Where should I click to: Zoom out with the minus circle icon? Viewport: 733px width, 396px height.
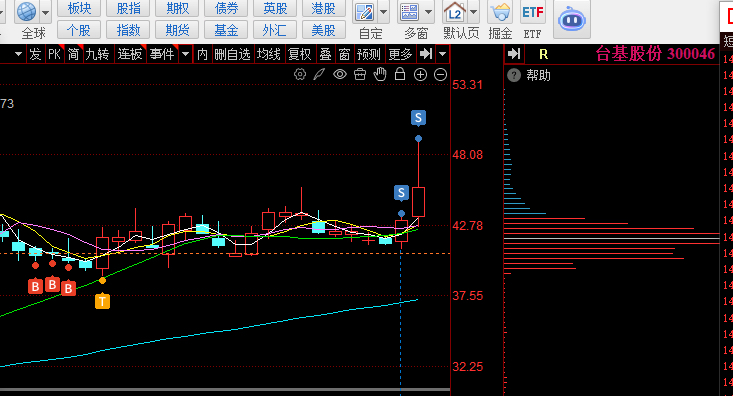[x=440, y=74]
